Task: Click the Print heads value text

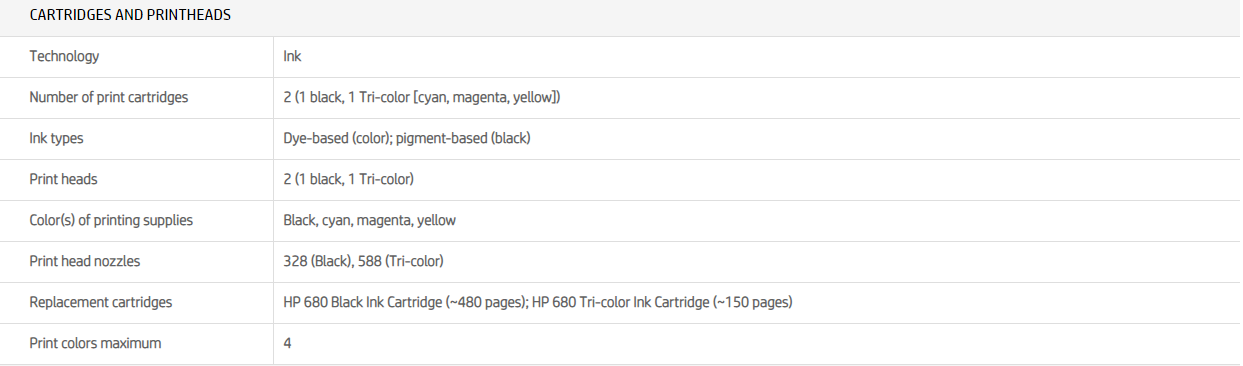Action: click(349, 179)
